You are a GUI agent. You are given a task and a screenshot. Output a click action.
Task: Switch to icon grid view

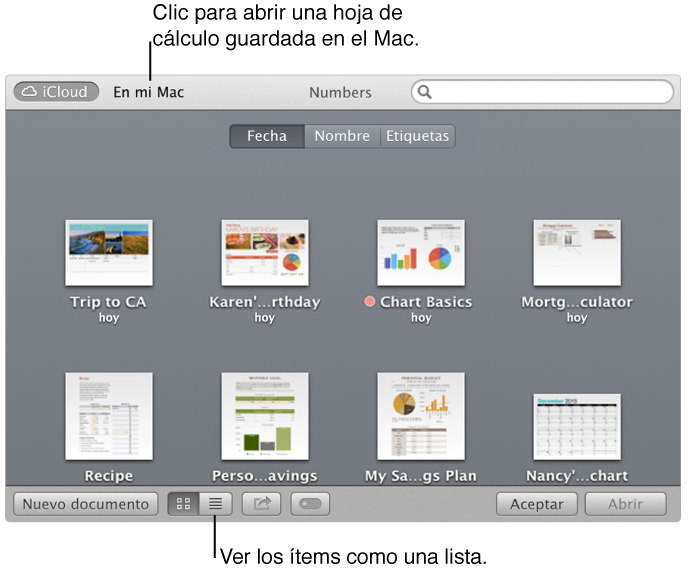[x=184, y=504]
